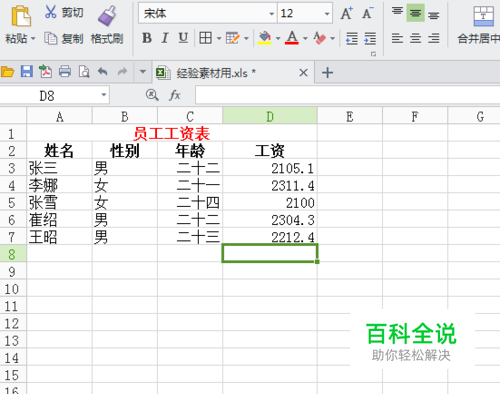Export to PDF icon

(46, 72)
